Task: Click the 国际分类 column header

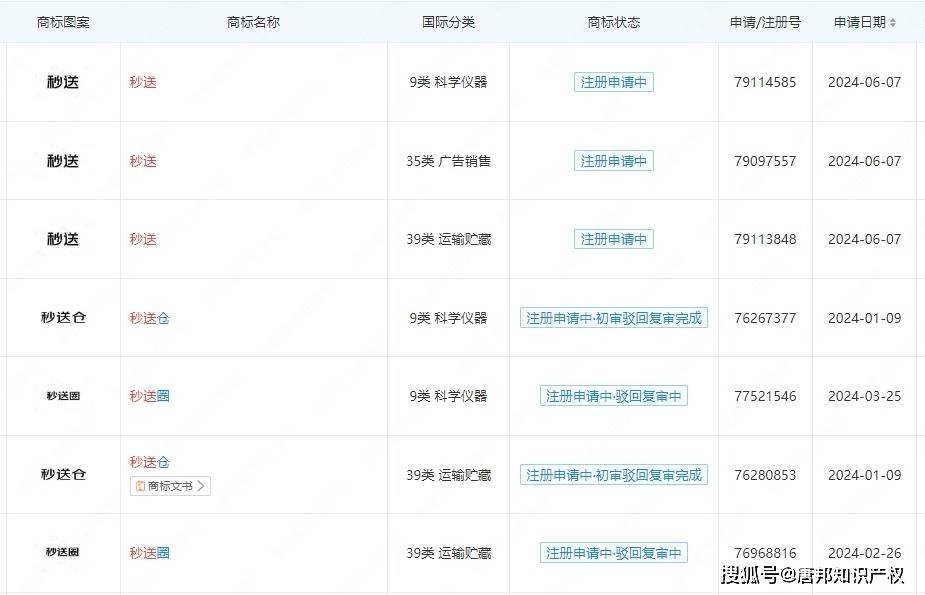Action: (x=448, y=22)
